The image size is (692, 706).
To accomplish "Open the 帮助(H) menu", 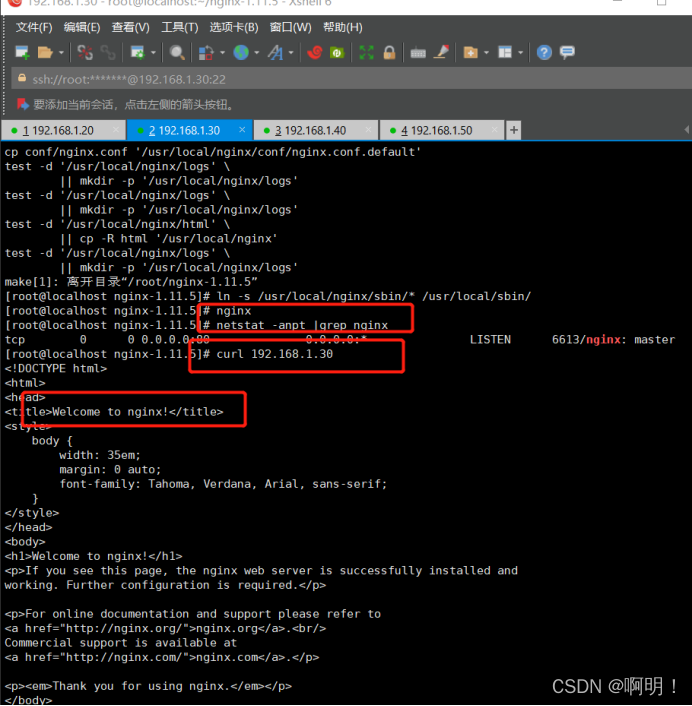I will point(343,27).
